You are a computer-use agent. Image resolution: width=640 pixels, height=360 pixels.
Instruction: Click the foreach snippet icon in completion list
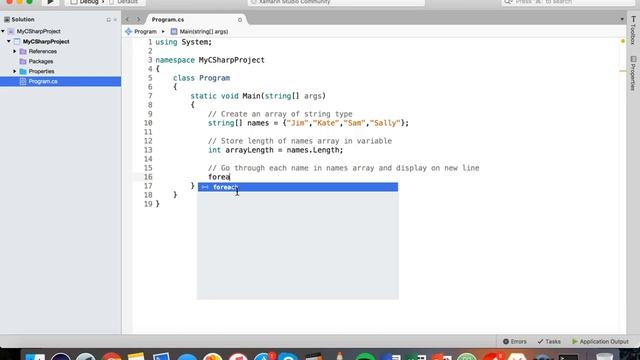tap(205, 187)
